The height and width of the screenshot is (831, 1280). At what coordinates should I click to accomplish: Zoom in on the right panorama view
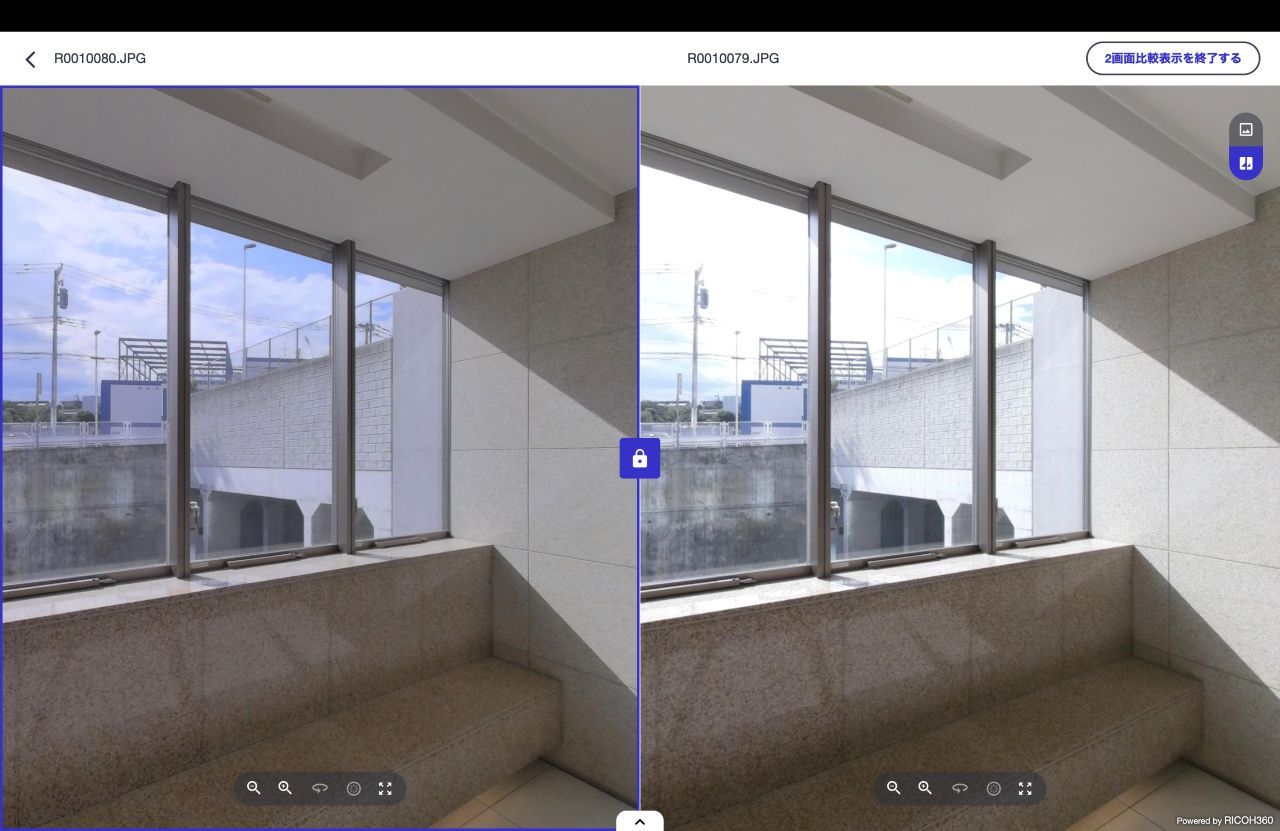pyautogui.click(x=925, y=788)
